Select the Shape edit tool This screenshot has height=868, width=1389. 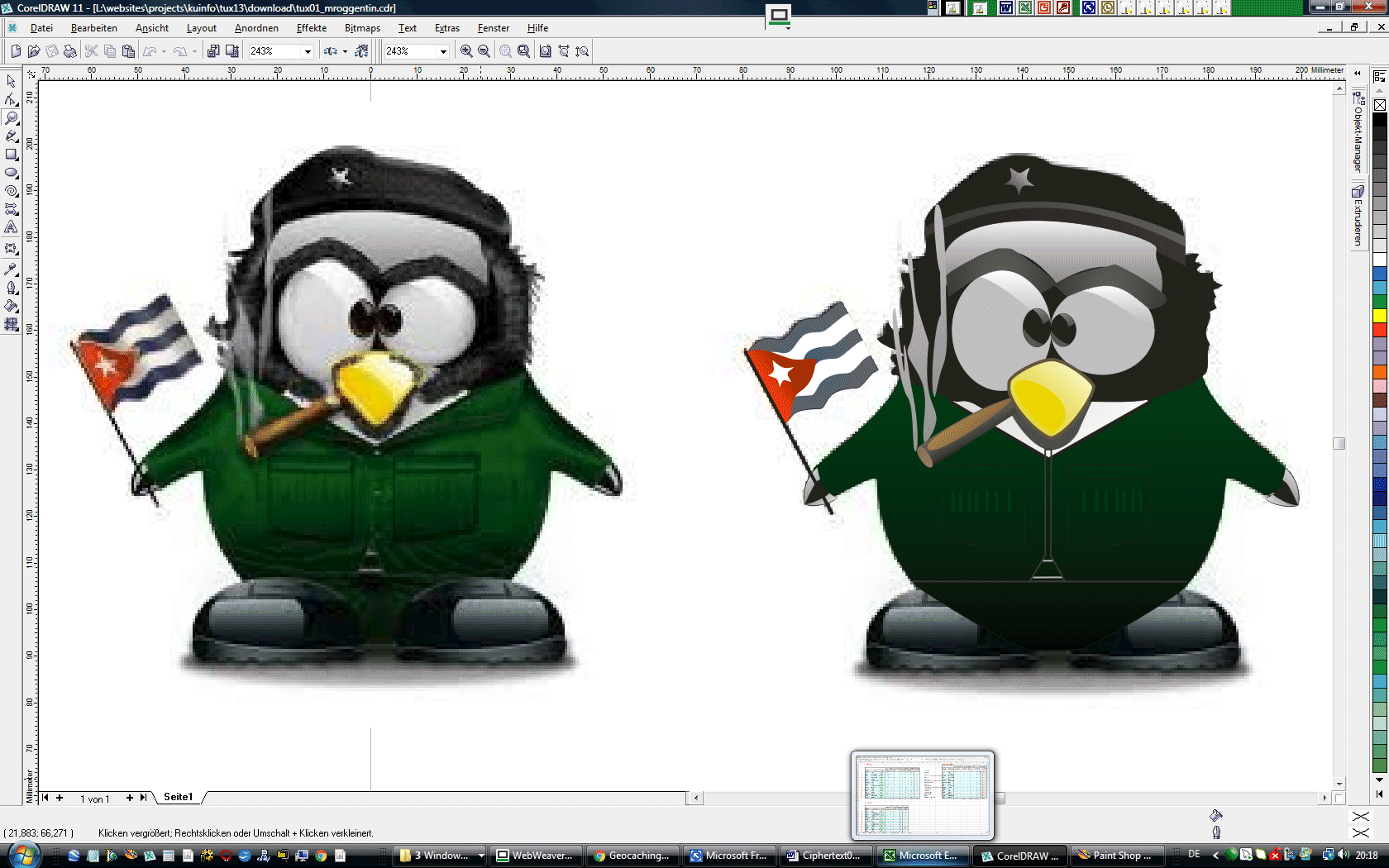tap(11, 99)
